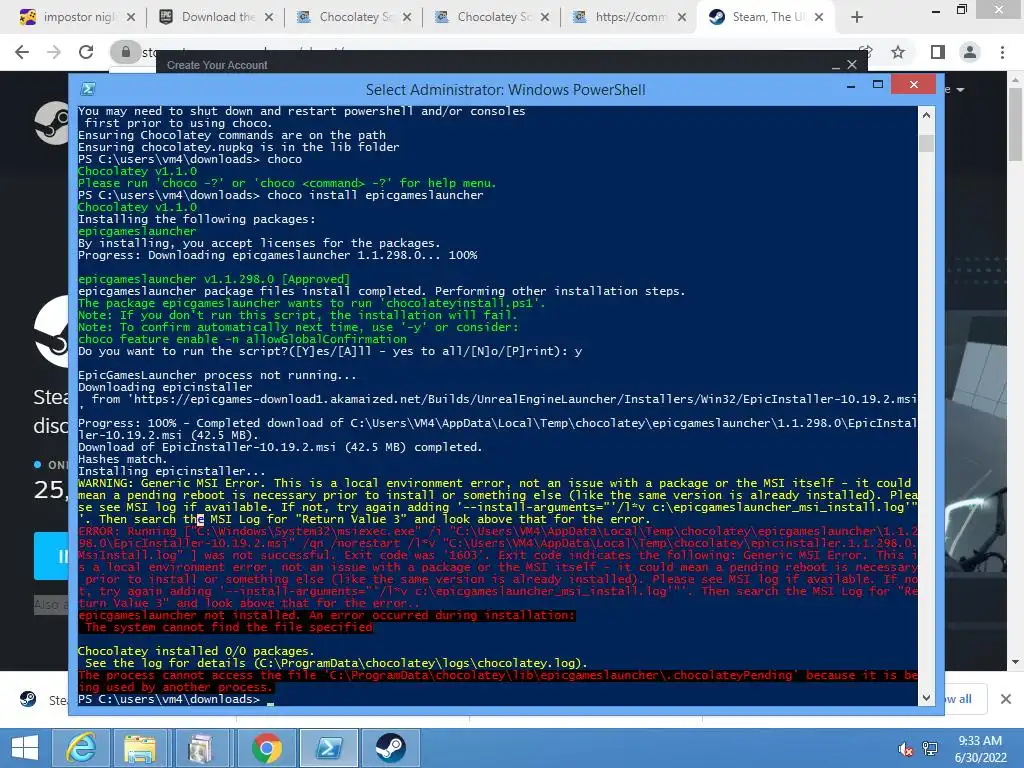Open the Steam download item in the downloads bar
This screenshot has height=768, width=1024.
tap(44, 699)
